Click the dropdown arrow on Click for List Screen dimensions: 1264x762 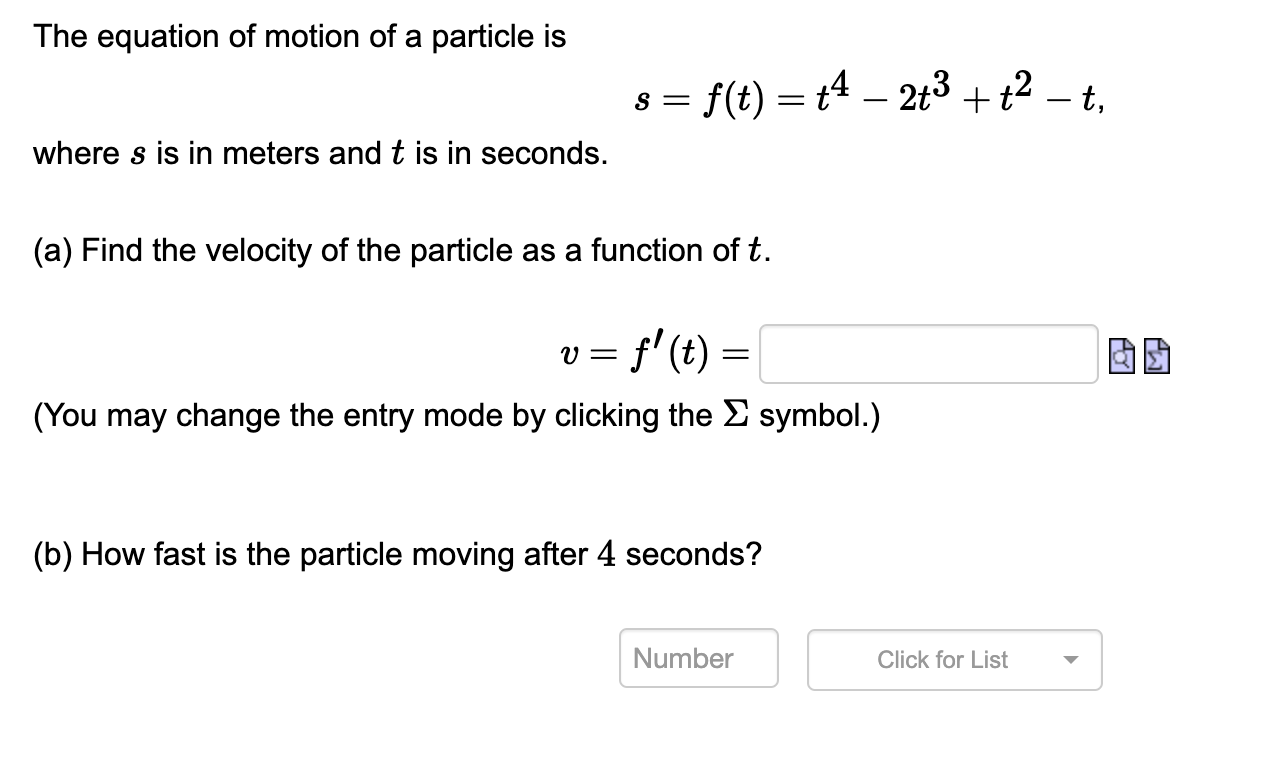click(1073, 660)
